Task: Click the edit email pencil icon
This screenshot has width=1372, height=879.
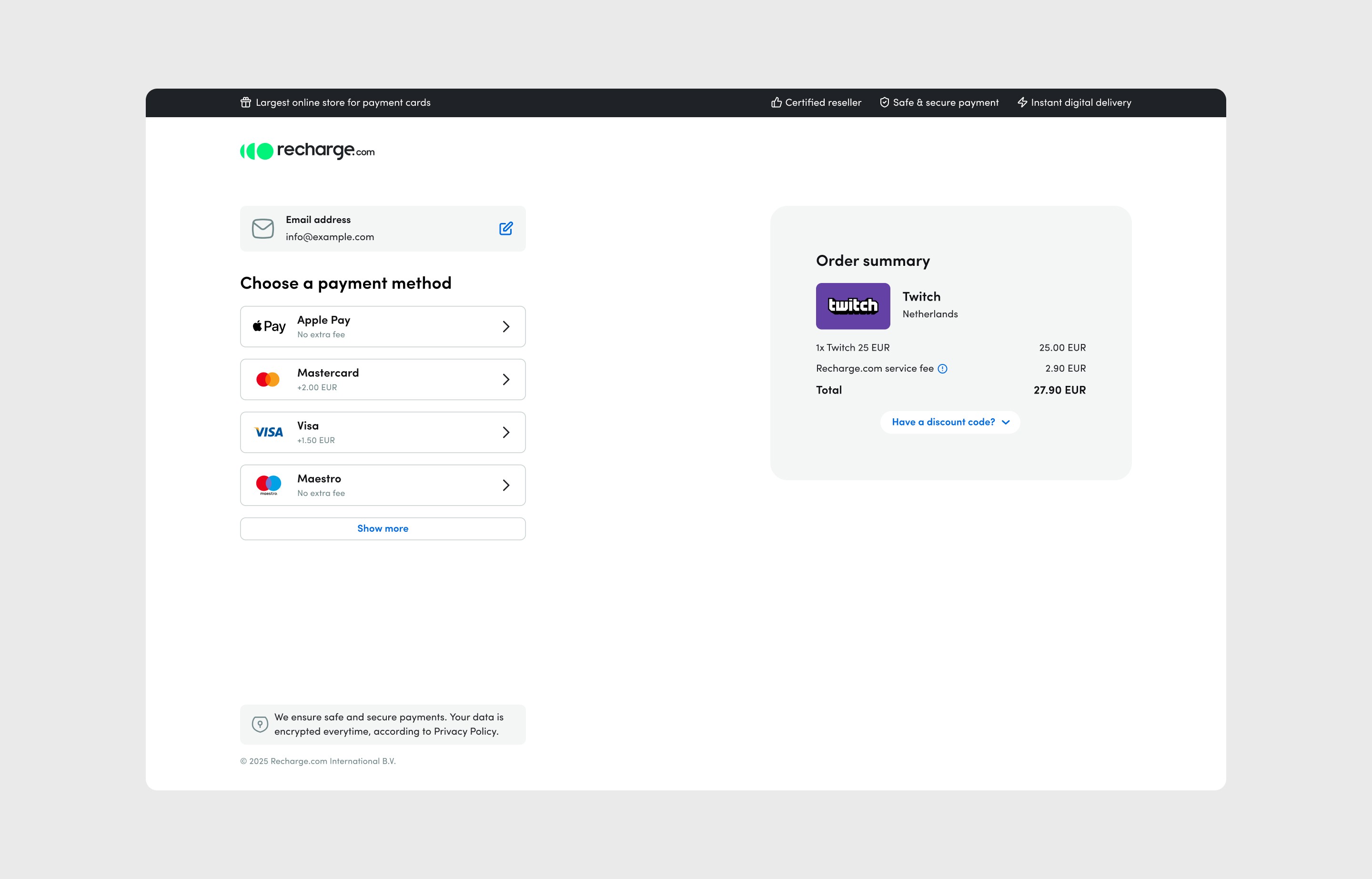Action: (505, 228)
